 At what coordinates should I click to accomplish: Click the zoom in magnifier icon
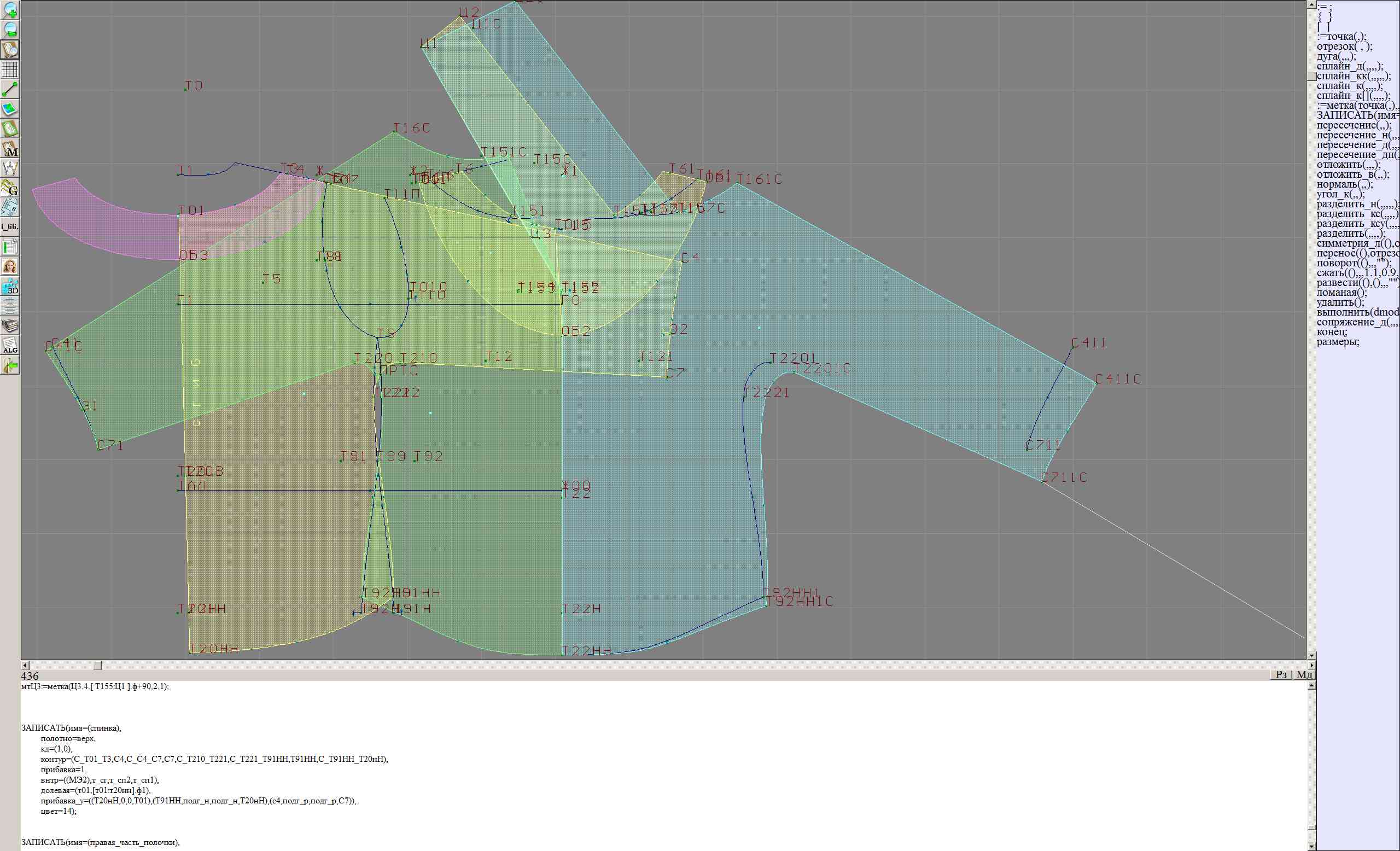pyautogui.click(x=10, y=10)
